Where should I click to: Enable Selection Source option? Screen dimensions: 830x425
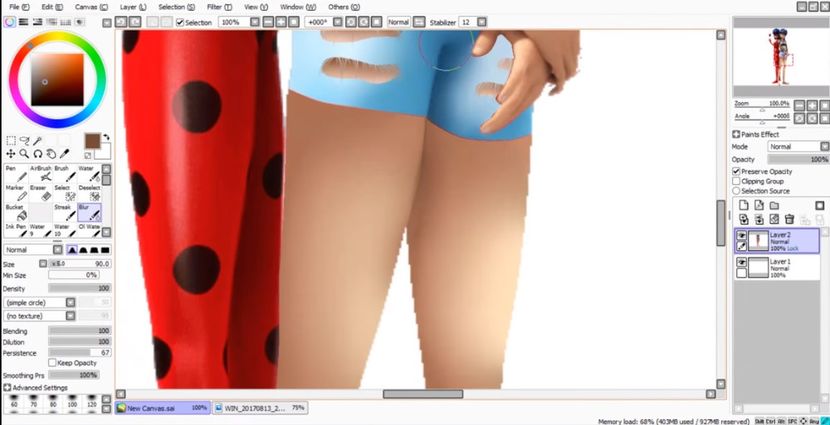(x=736, y=191)
